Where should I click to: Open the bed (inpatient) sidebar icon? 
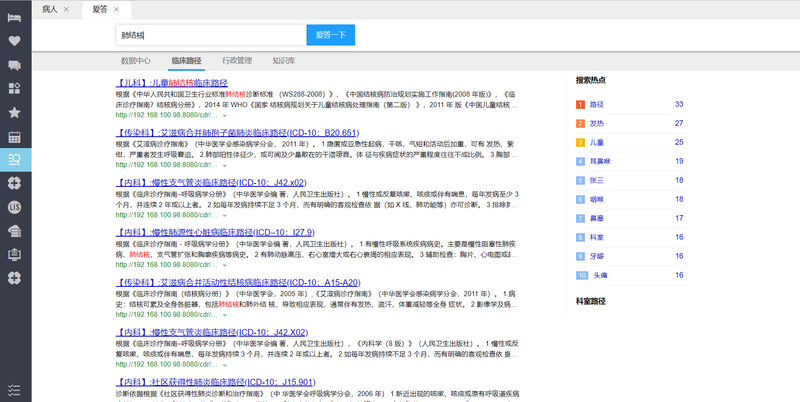click(x=14, y=18)
